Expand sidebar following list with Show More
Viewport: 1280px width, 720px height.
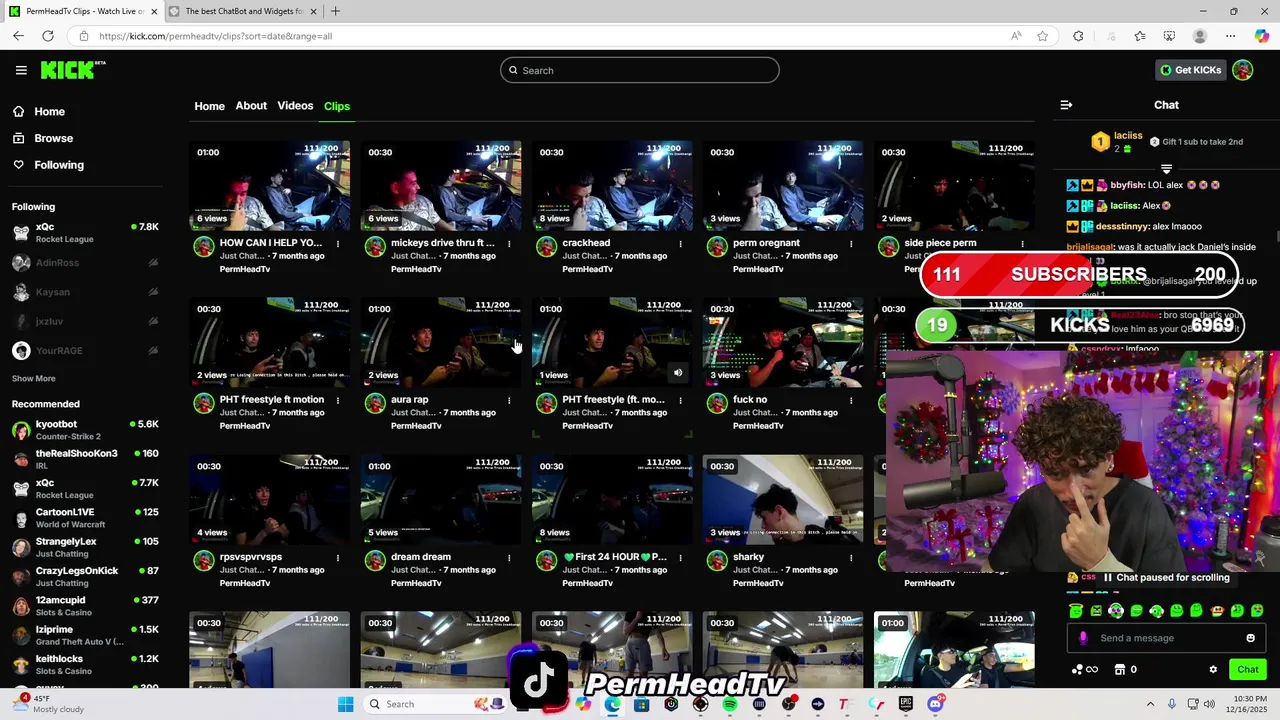tap(33, 378)
